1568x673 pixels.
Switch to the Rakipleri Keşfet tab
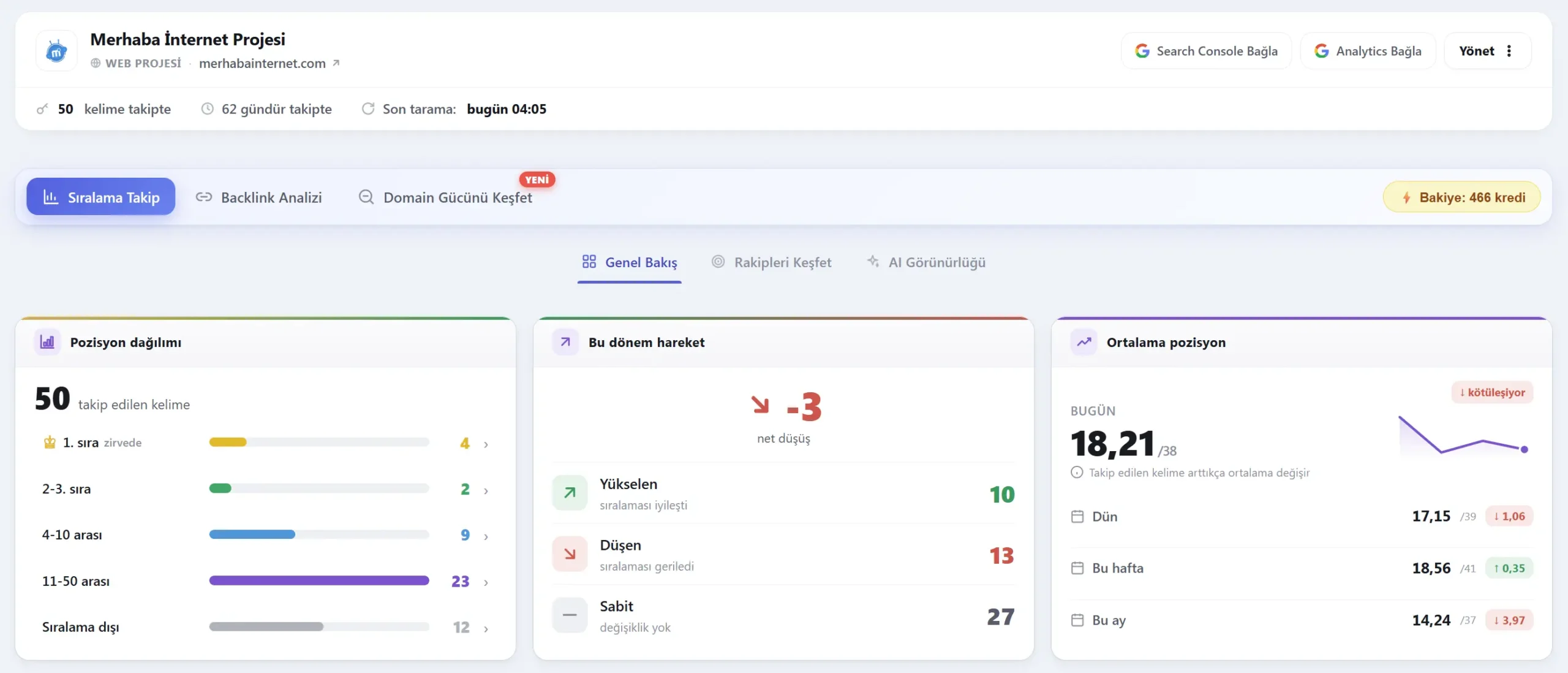point(771,262)
